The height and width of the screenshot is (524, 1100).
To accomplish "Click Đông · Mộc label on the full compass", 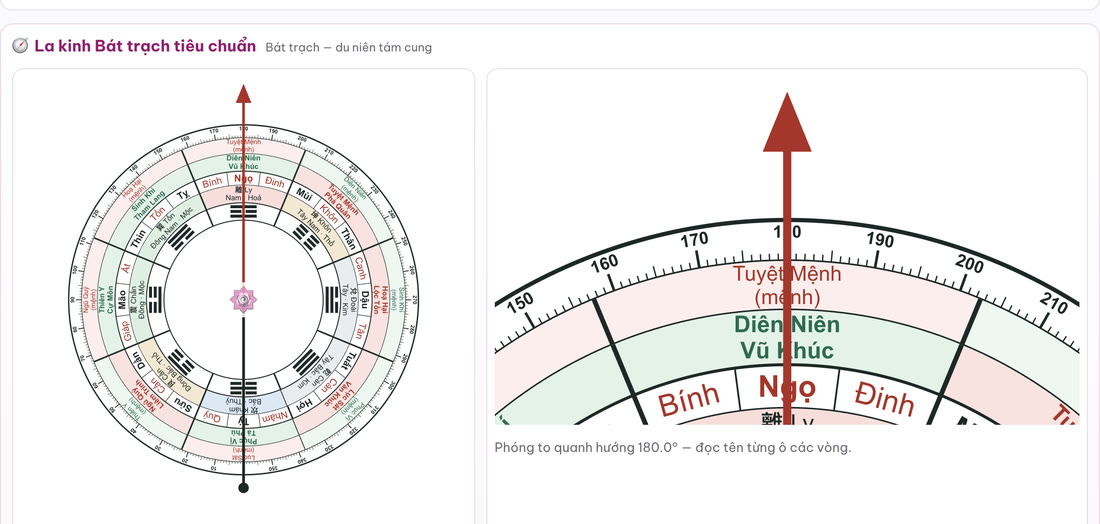I will [x=141, y=299].
